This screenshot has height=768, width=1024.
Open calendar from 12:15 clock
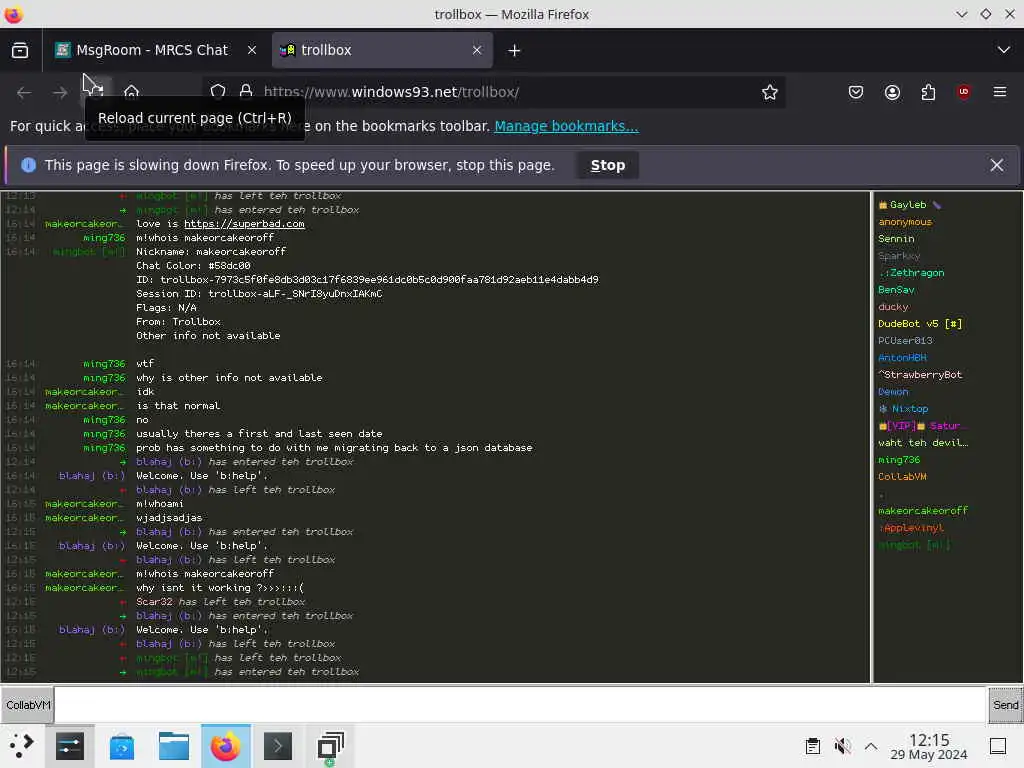point(929,746)
